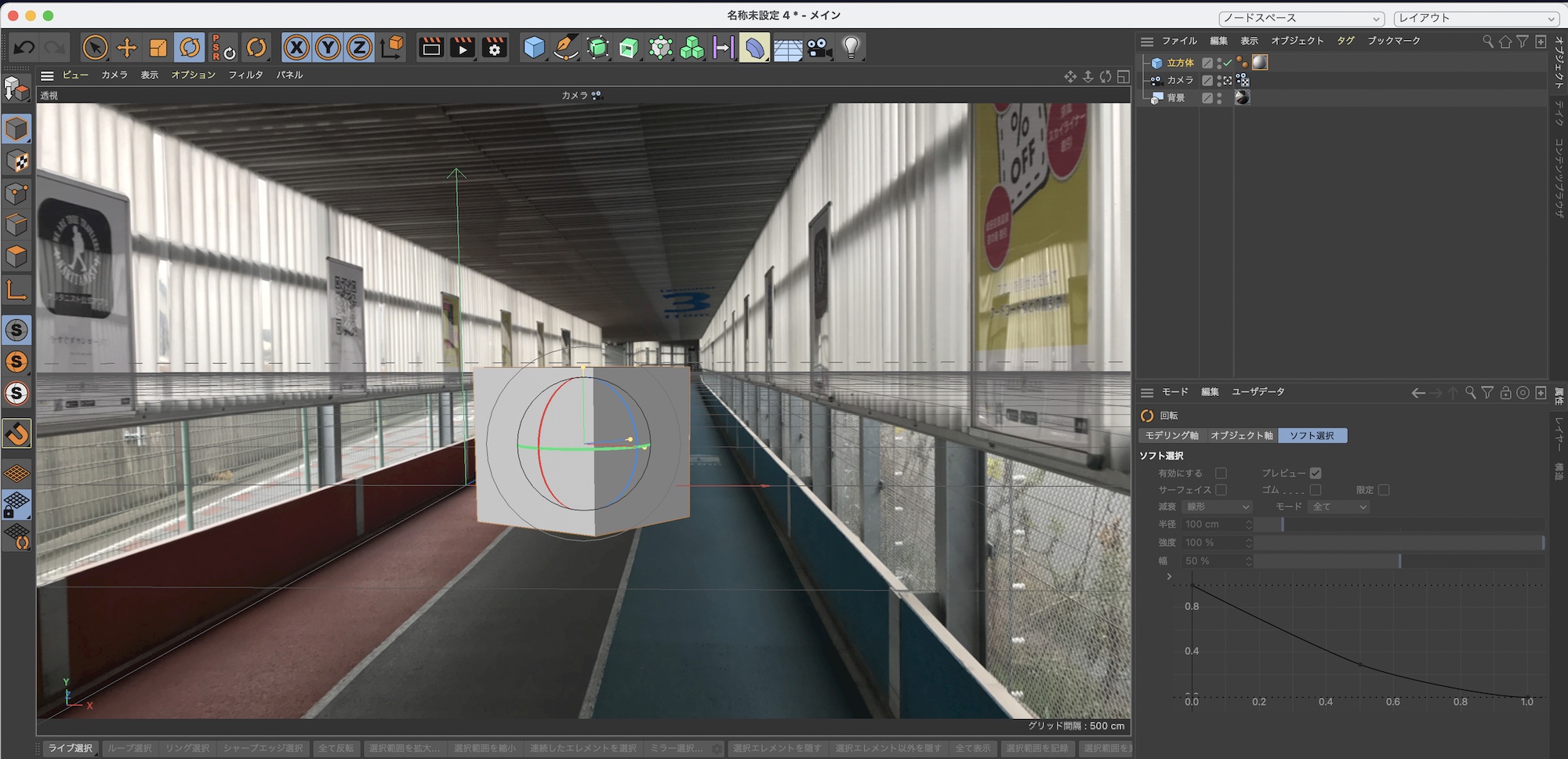
Task: Enable the 有効にする checkbox
Action: click(1221, 473)
